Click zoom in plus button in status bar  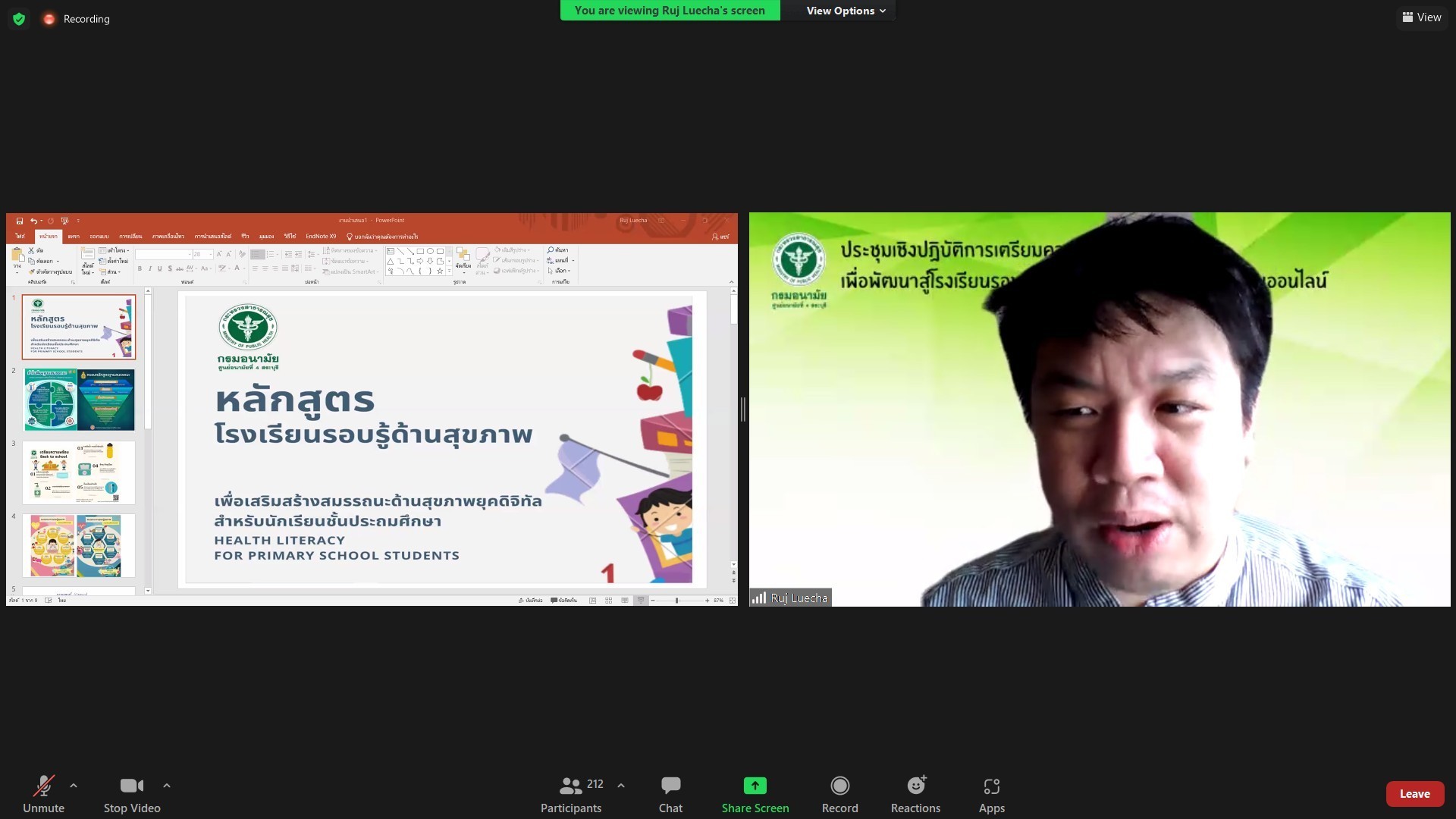[707, 601]
